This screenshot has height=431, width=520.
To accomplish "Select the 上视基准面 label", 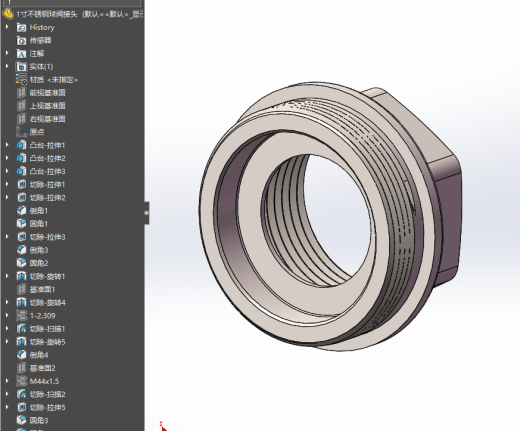I will 48,106.
